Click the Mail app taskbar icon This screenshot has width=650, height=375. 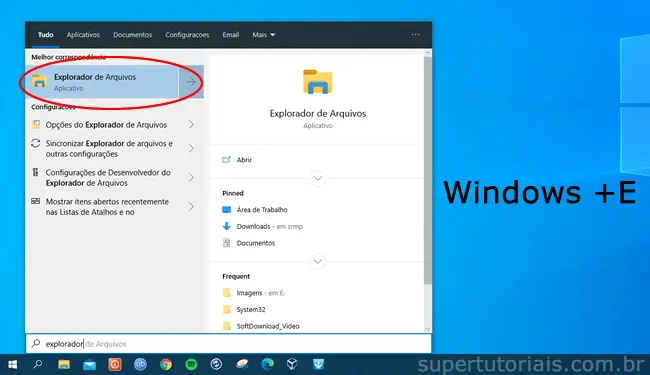[89, 365]
